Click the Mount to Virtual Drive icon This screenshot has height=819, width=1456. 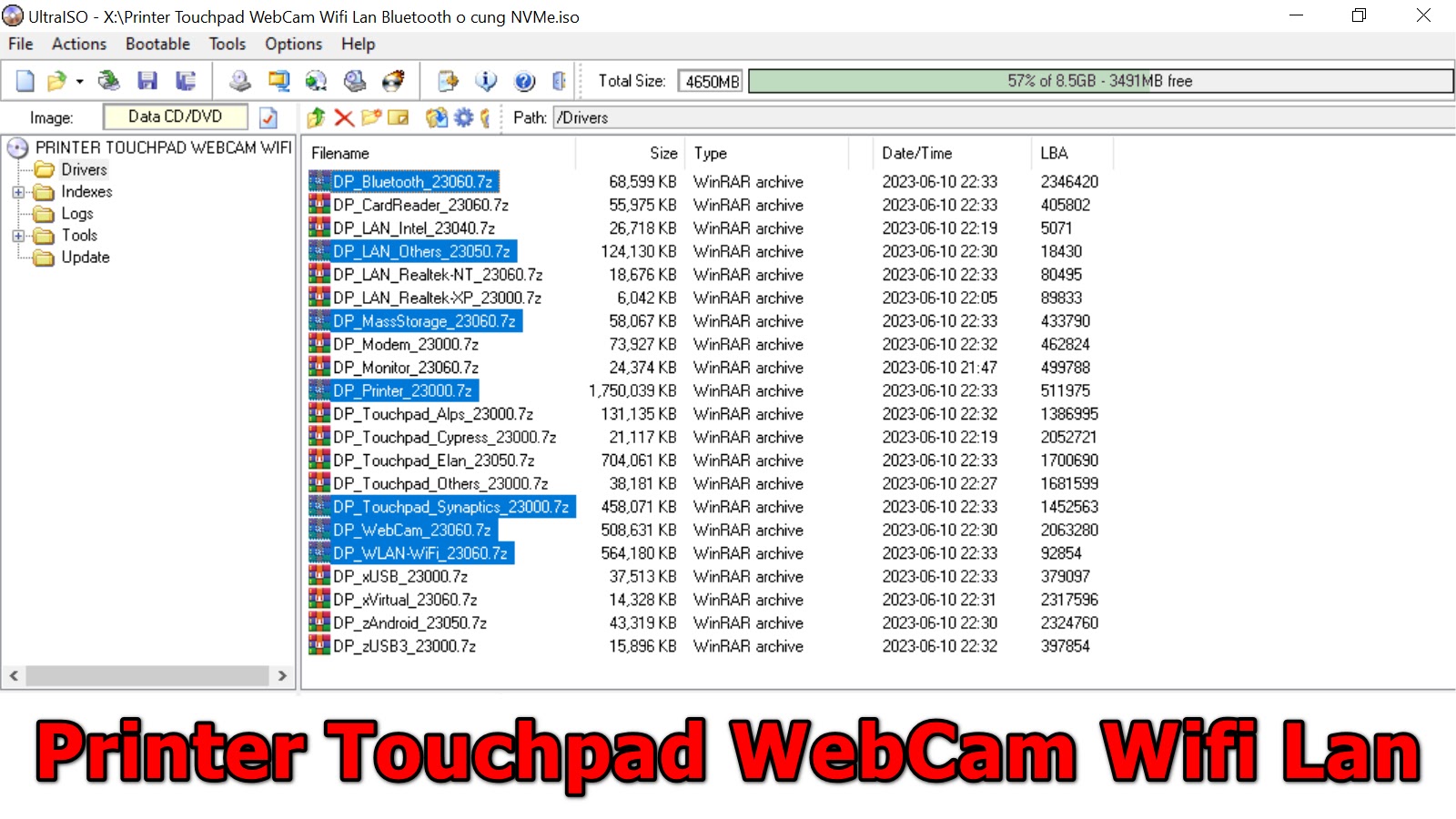(x=355, y=81)
